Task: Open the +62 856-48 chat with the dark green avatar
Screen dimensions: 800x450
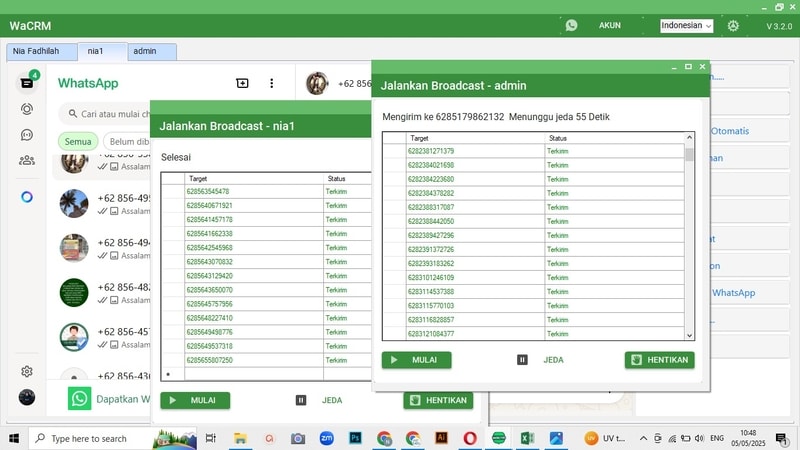Action: point(102,292)
